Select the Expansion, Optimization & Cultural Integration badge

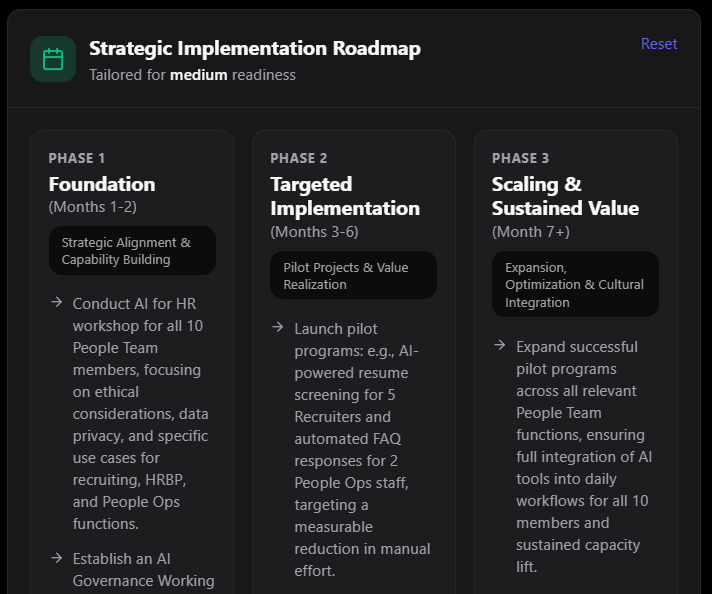click(575, 285)
